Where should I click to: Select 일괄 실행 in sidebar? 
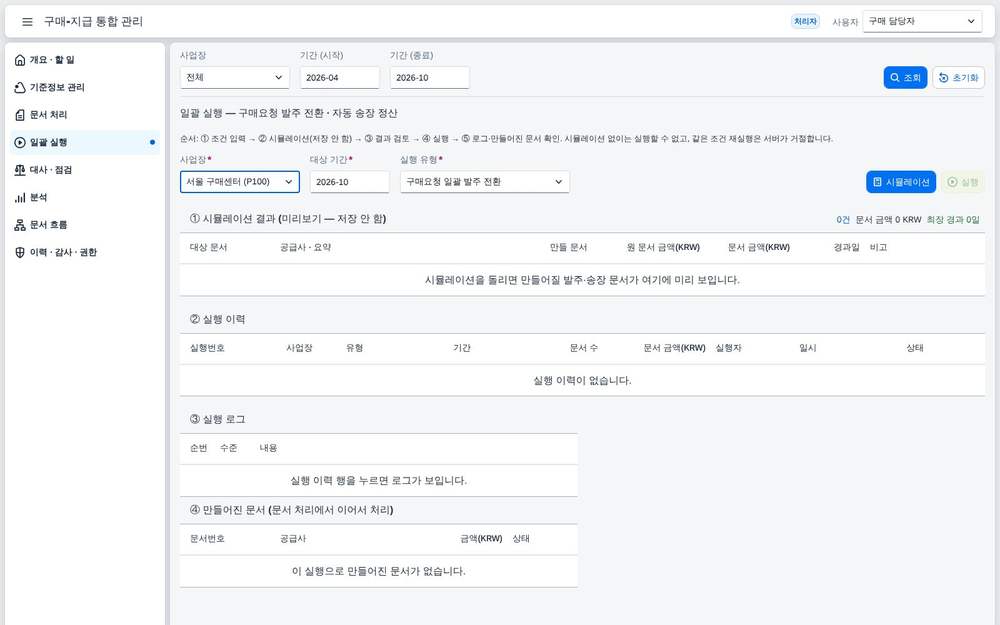85,142
